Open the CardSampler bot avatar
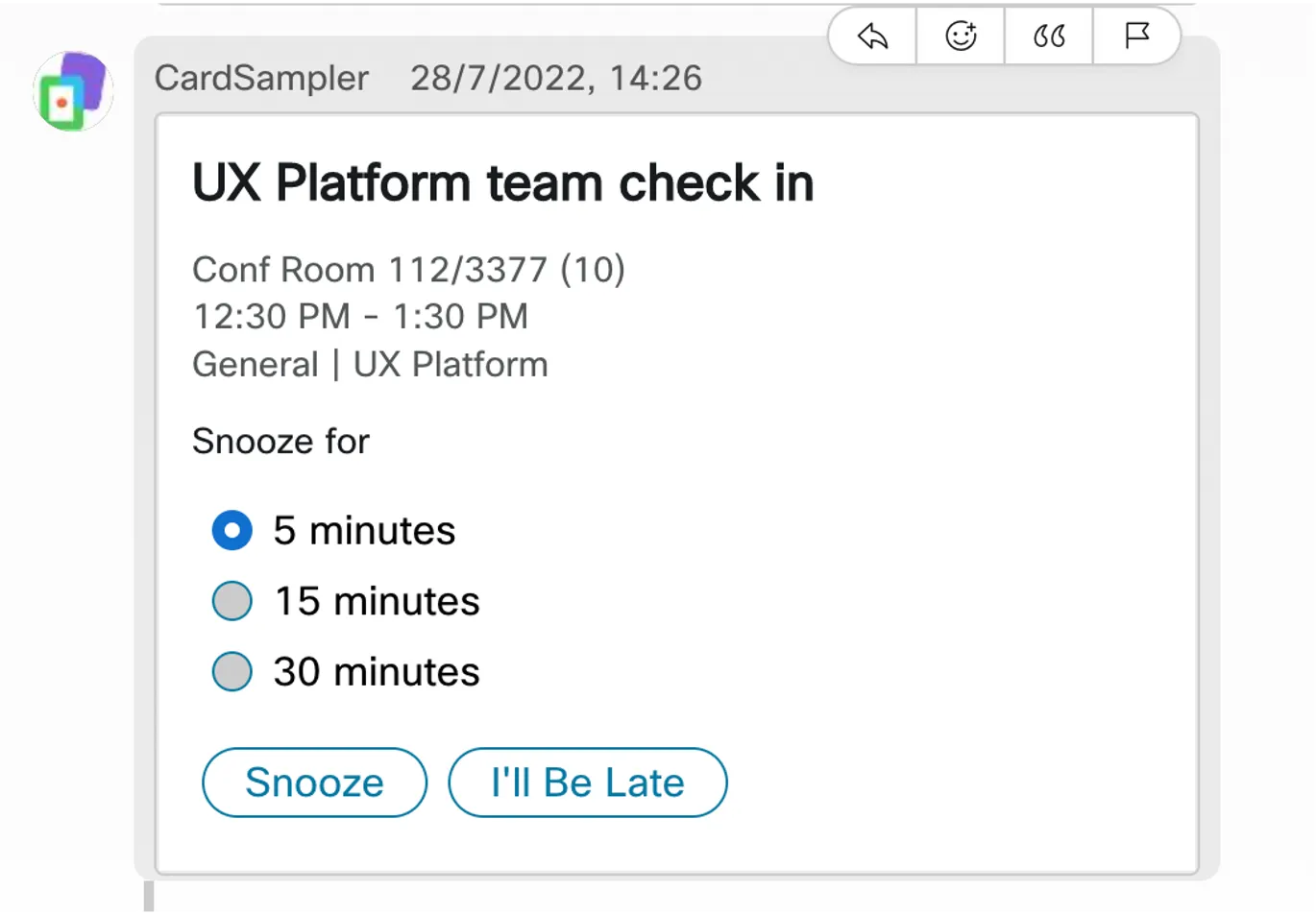The image size is (1316, 915). [73, 91]
